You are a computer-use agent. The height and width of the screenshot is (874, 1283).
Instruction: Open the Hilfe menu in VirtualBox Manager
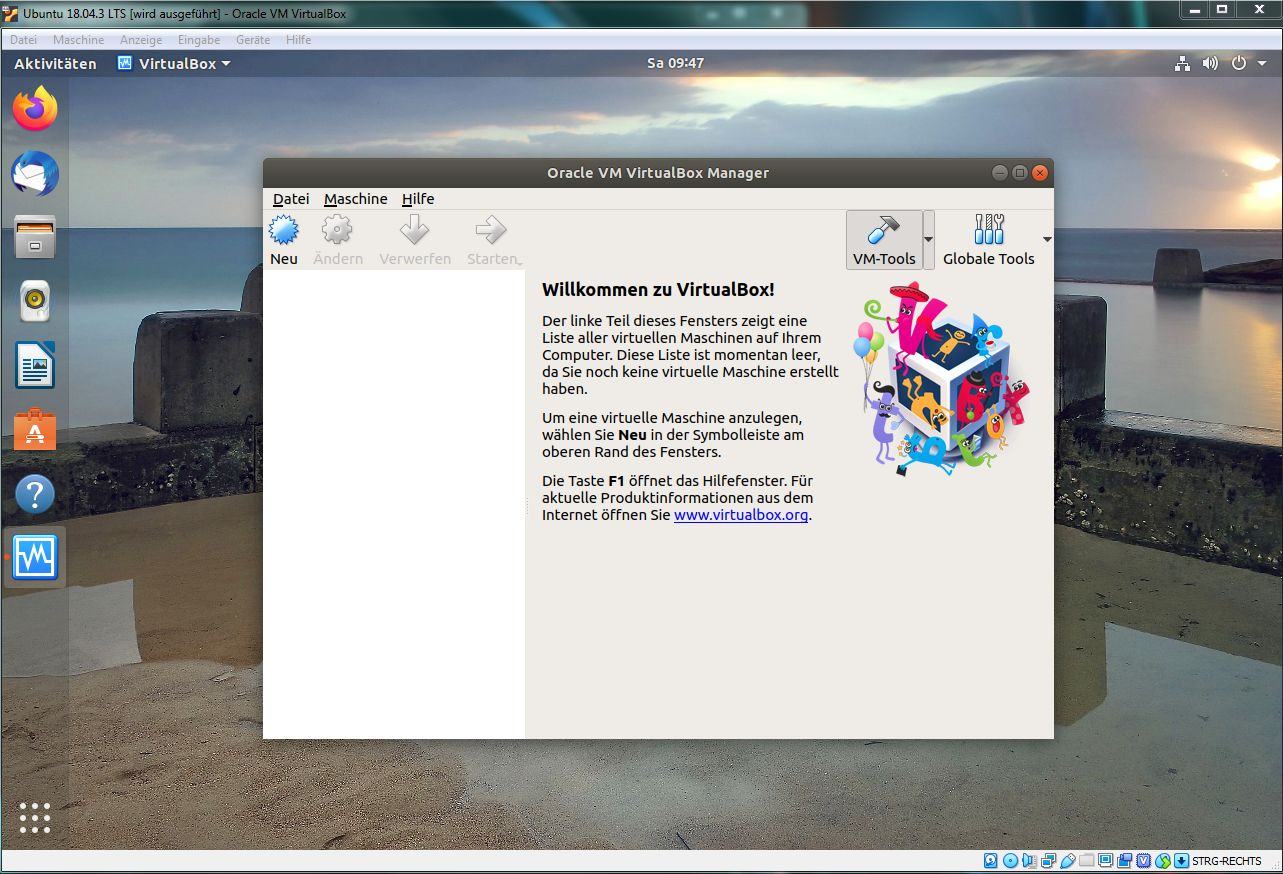coord(418,199)
